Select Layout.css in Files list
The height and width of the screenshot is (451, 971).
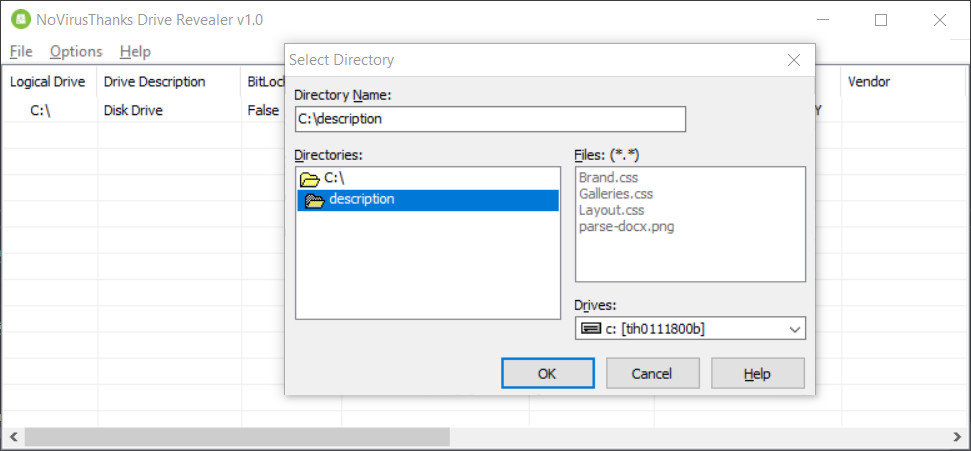tap(611, 210)
